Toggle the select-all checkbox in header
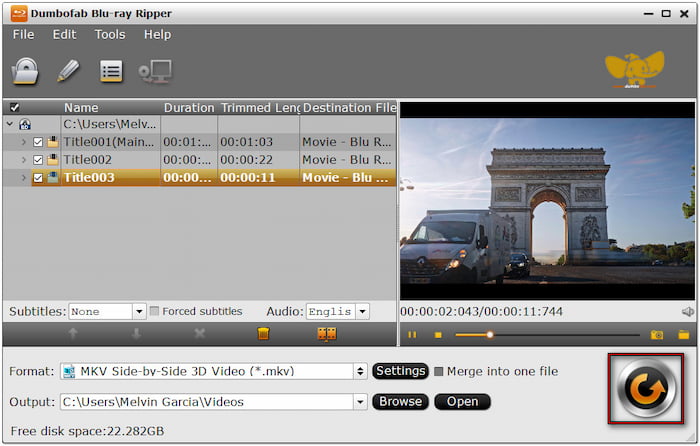The height and width of the screenshot is (446, 700). click(x=15, y=108)
